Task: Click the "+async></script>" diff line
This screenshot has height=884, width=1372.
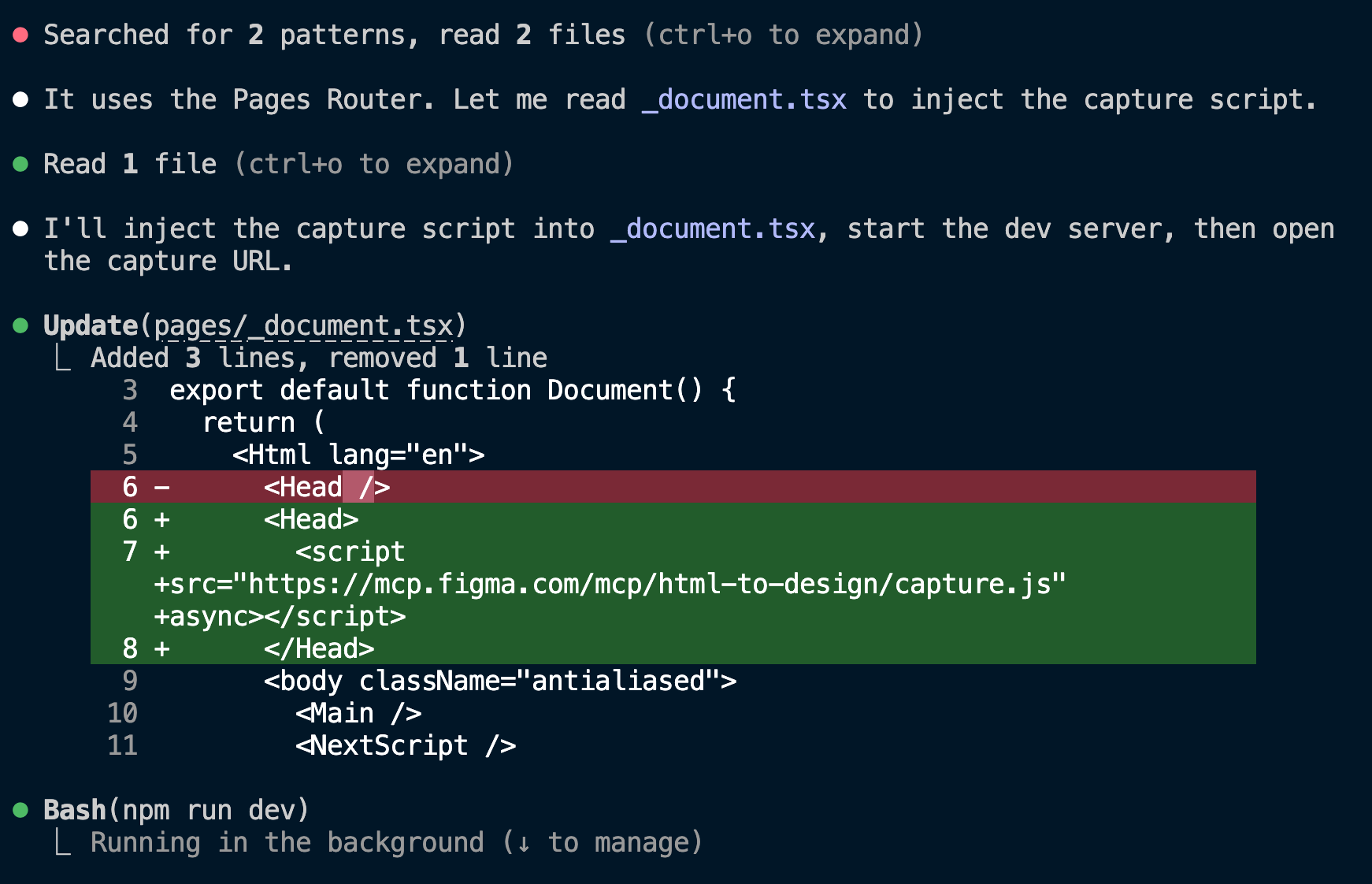Action: [673, 616]
